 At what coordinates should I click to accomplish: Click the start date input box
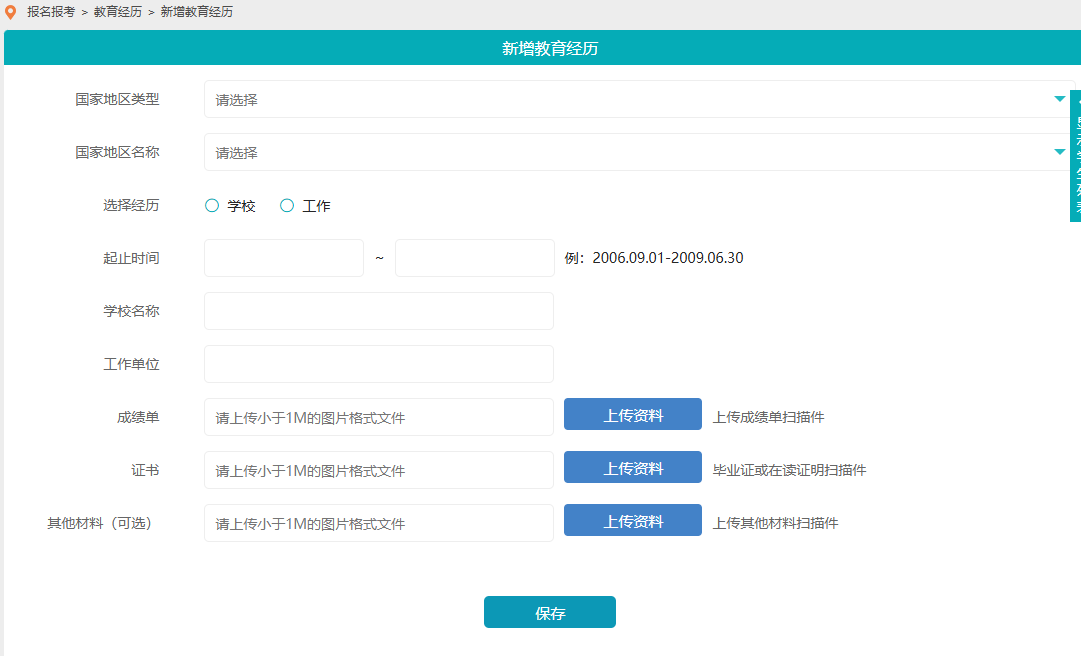coord(283,257)
